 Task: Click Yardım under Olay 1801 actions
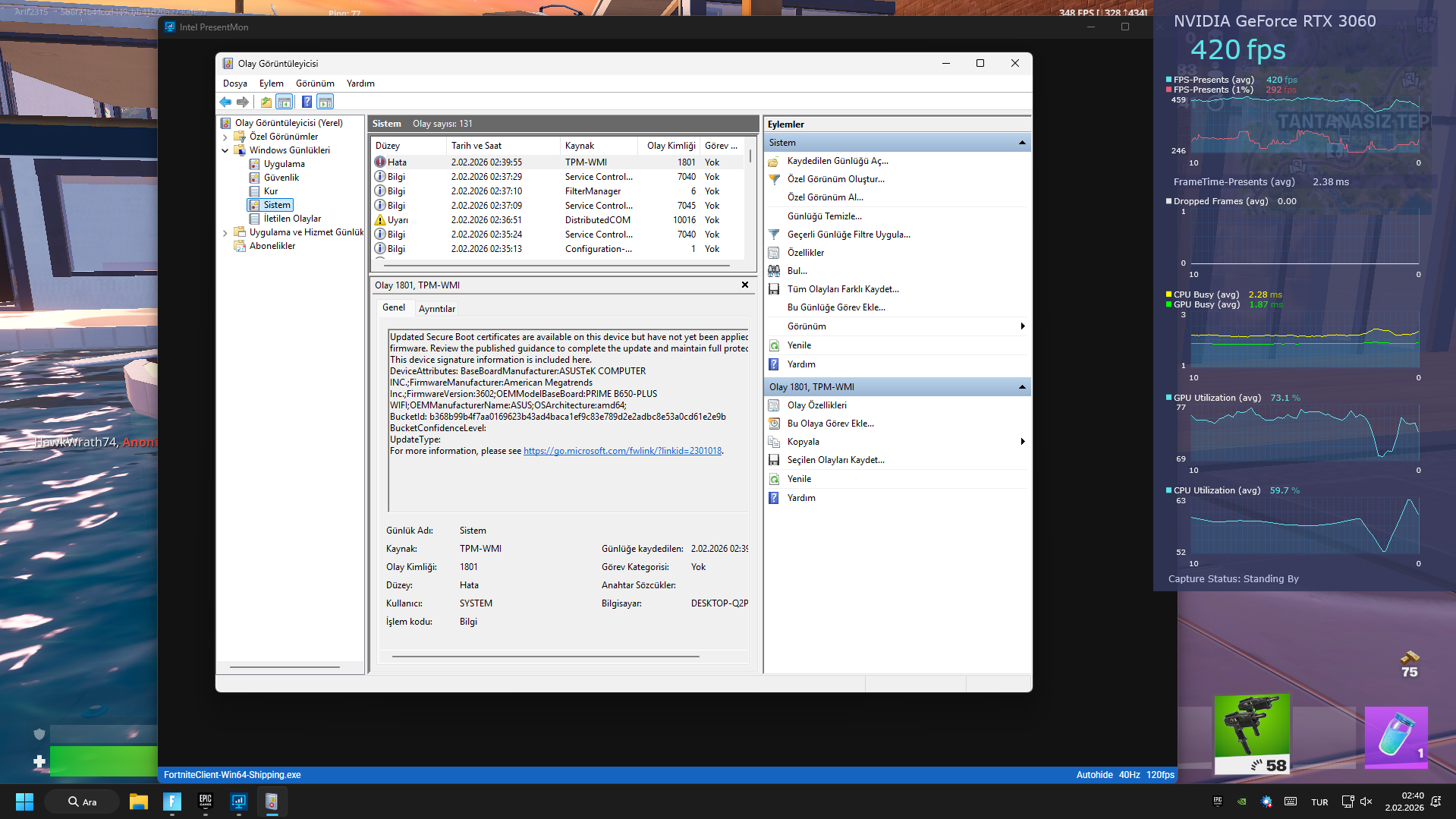click(x=801, y=498)
